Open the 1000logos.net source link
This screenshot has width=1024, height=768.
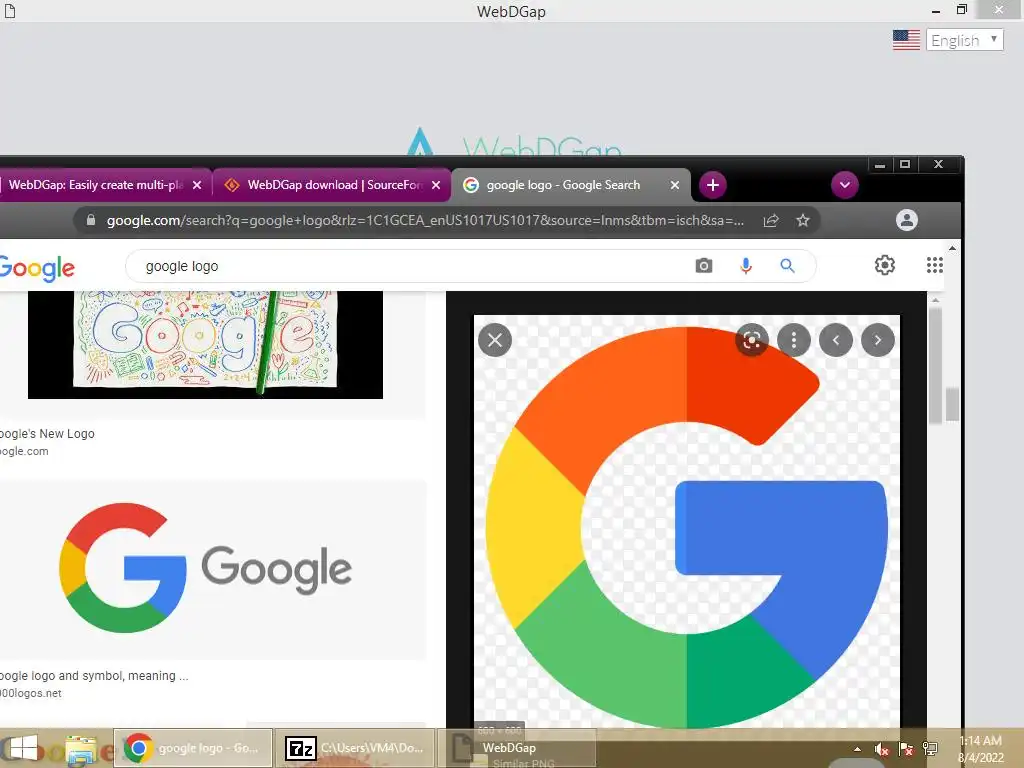coord(31,694)
